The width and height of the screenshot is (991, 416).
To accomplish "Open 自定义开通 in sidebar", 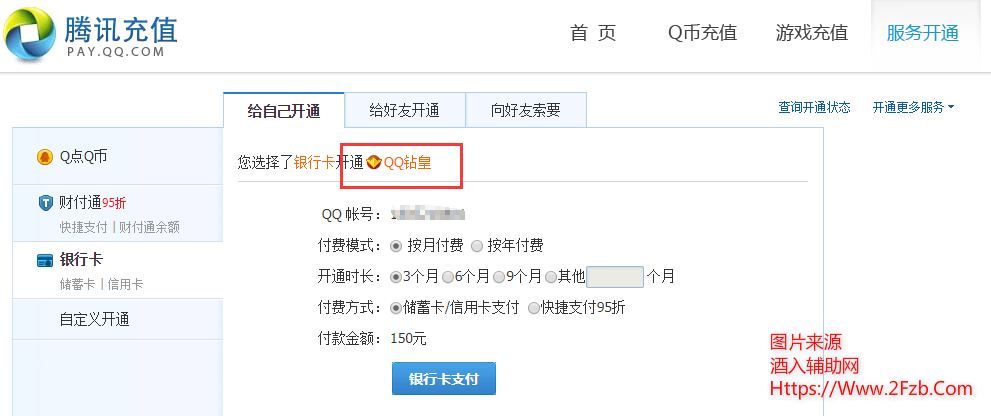I will coord(94,320).
